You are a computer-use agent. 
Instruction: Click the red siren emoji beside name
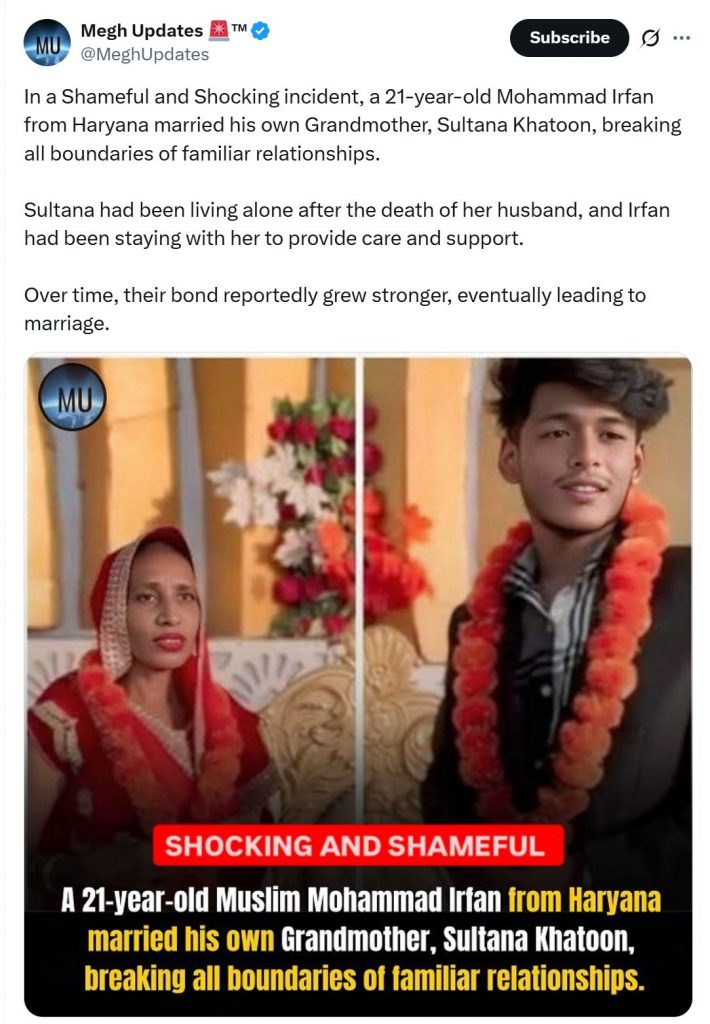(218, 30)
